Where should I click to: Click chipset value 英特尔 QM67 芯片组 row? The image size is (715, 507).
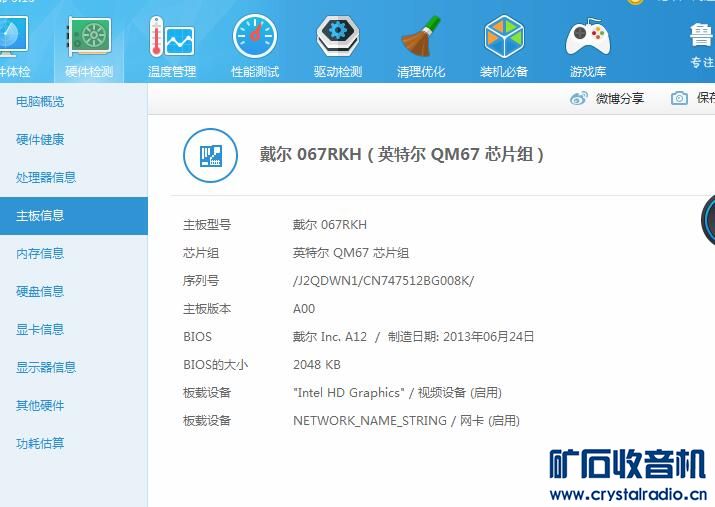click(351, 253)
